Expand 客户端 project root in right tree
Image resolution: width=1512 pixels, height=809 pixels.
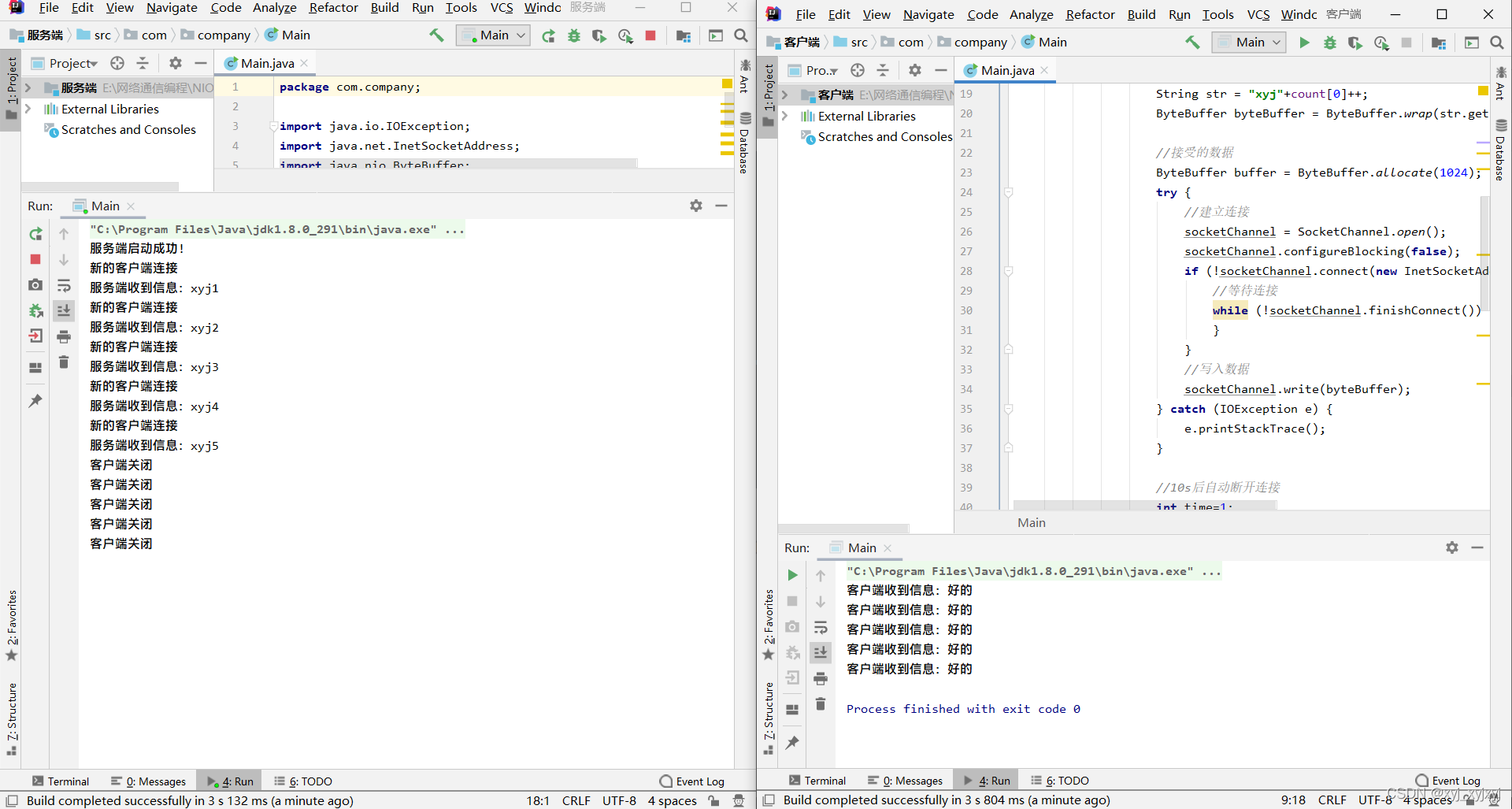[784, 95]
